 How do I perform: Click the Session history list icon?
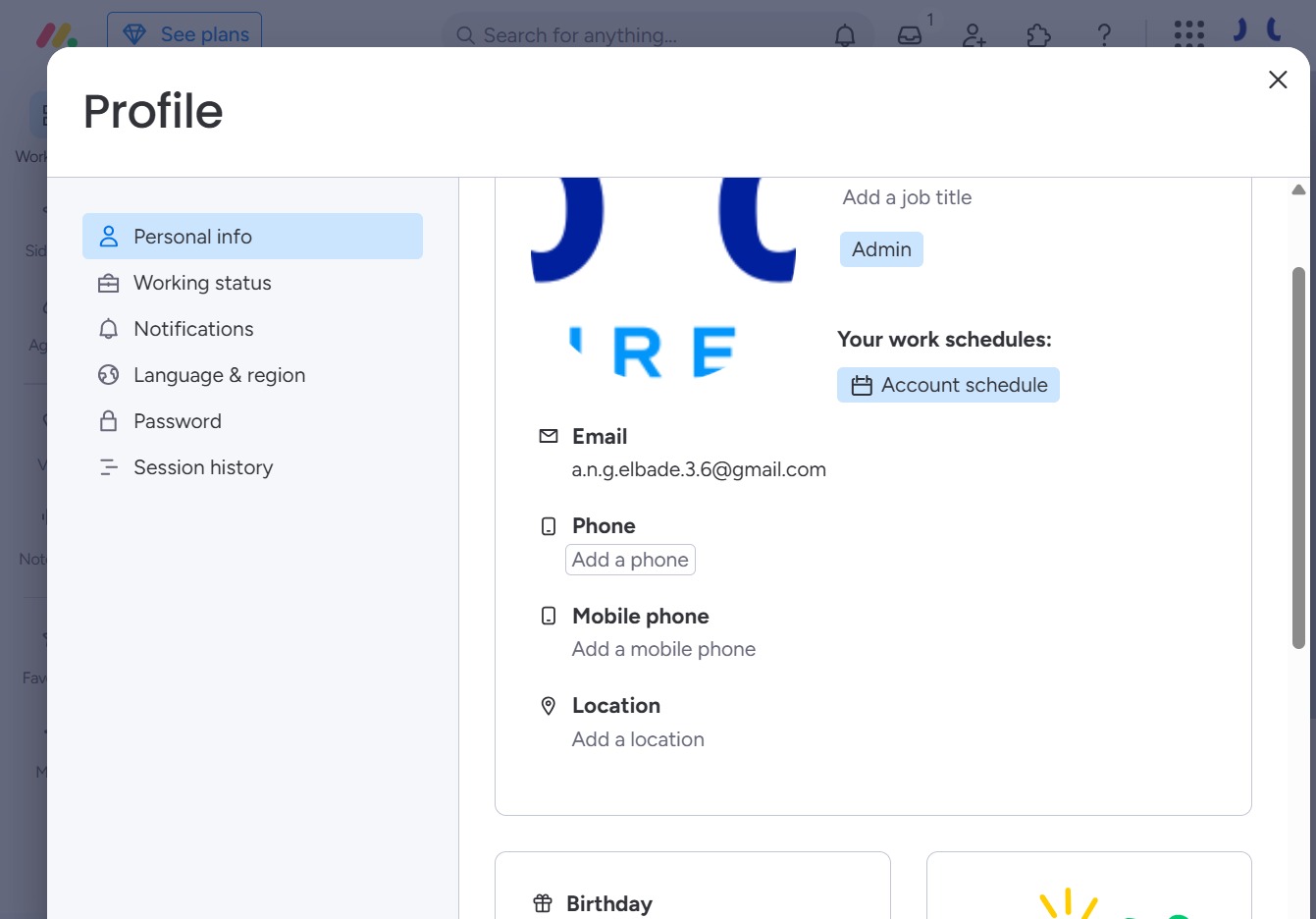pos(109,467)
